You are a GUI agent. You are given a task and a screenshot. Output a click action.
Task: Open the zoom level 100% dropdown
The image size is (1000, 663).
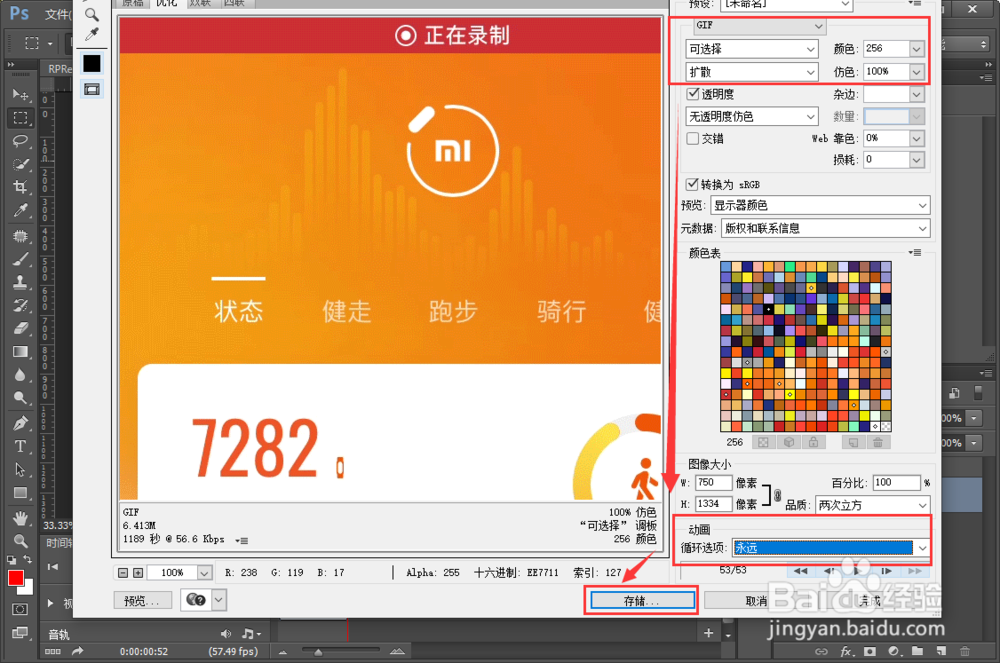click(x=204, y=572)
